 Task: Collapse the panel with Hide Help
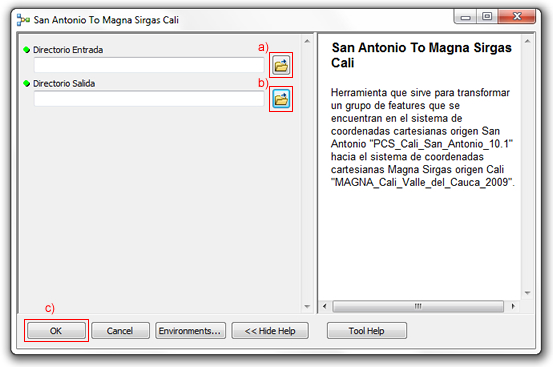(270, 331)
